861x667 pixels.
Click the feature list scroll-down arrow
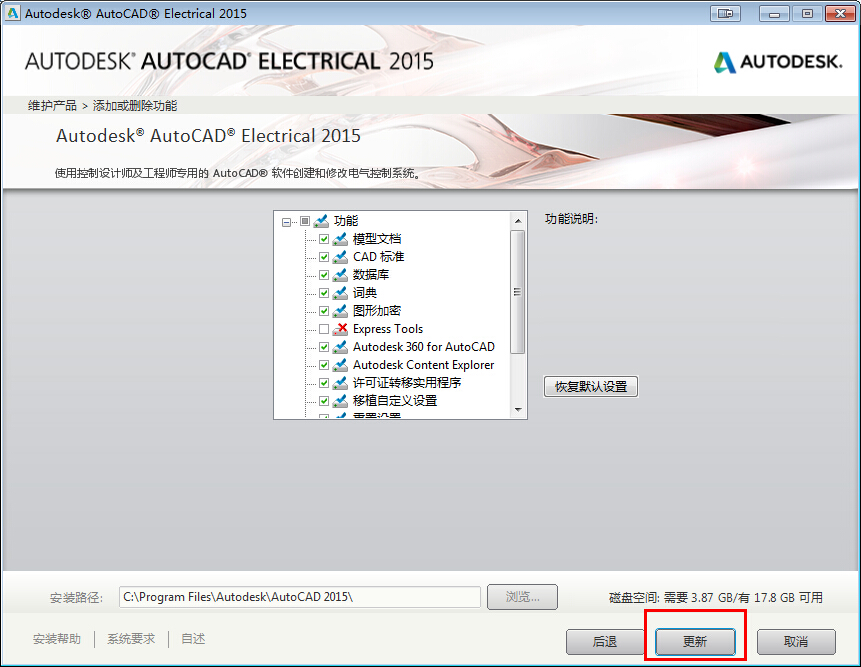pyautogui.click(x=518, y=410)
